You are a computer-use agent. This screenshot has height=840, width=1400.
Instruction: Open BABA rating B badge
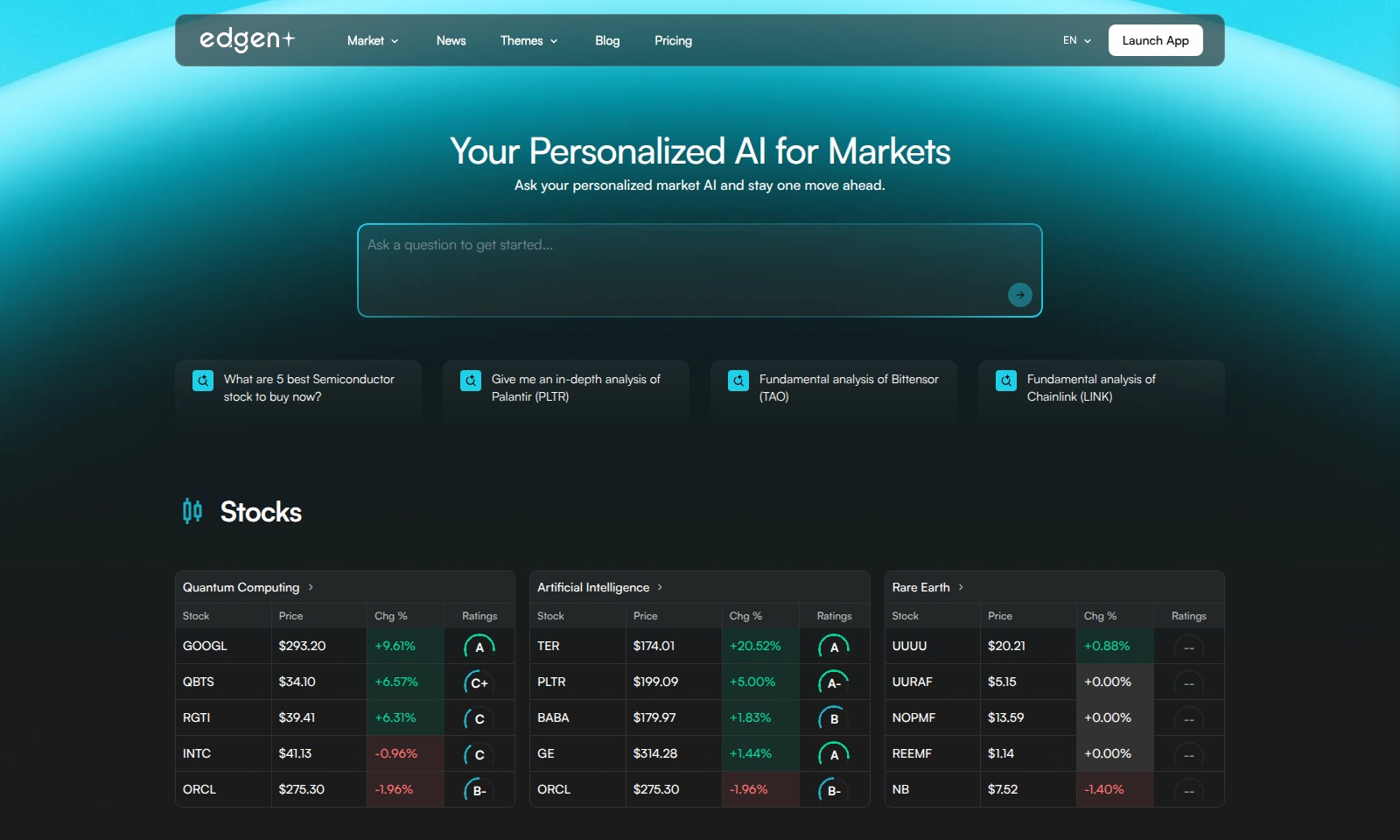[834, 719]
